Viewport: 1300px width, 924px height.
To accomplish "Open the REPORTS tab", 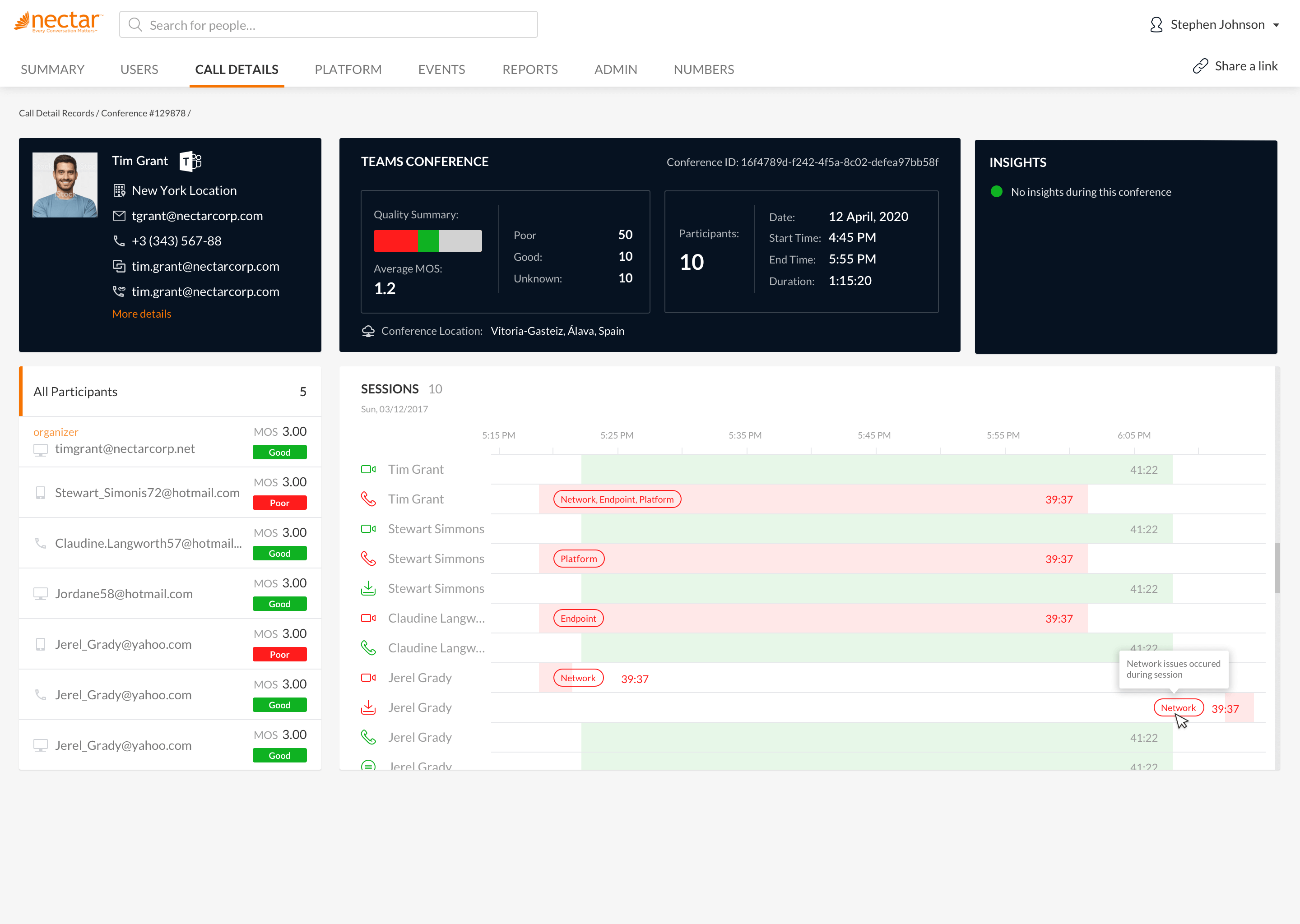I will (530, 69).
